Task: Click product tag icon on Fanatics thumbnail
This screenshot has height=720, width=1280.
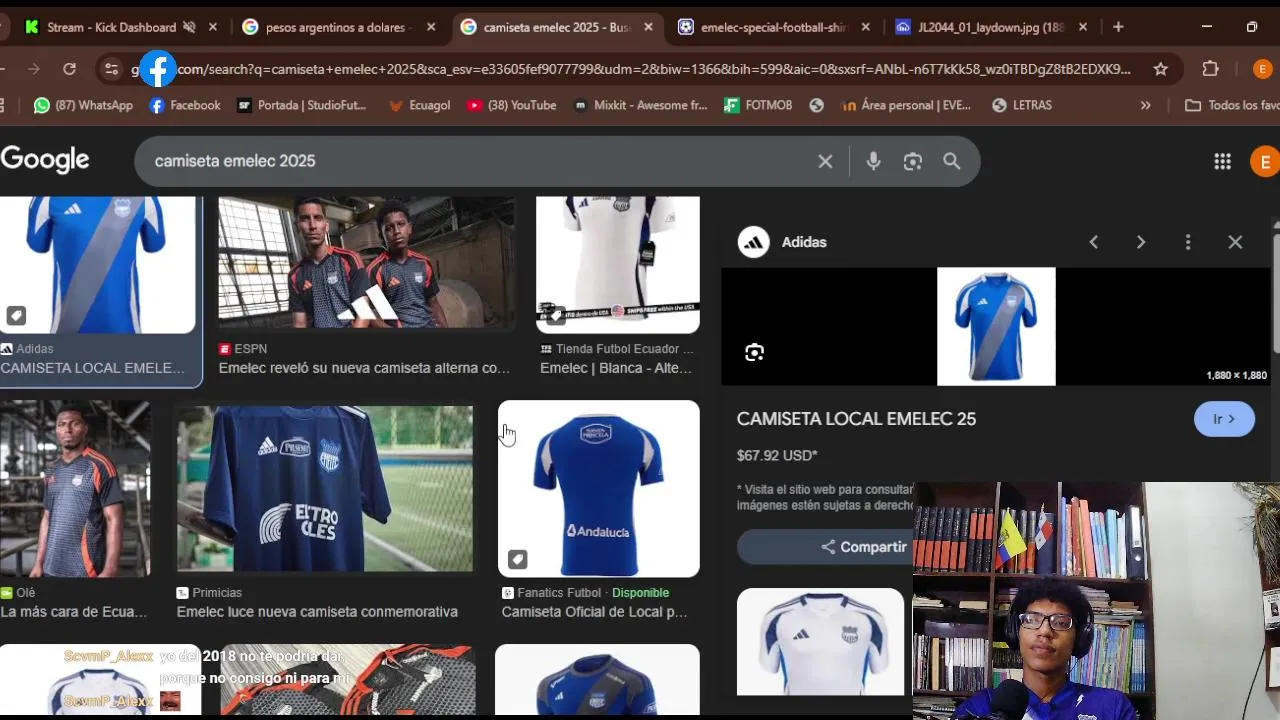Action: pyautogui.click(x=517, y=559)
